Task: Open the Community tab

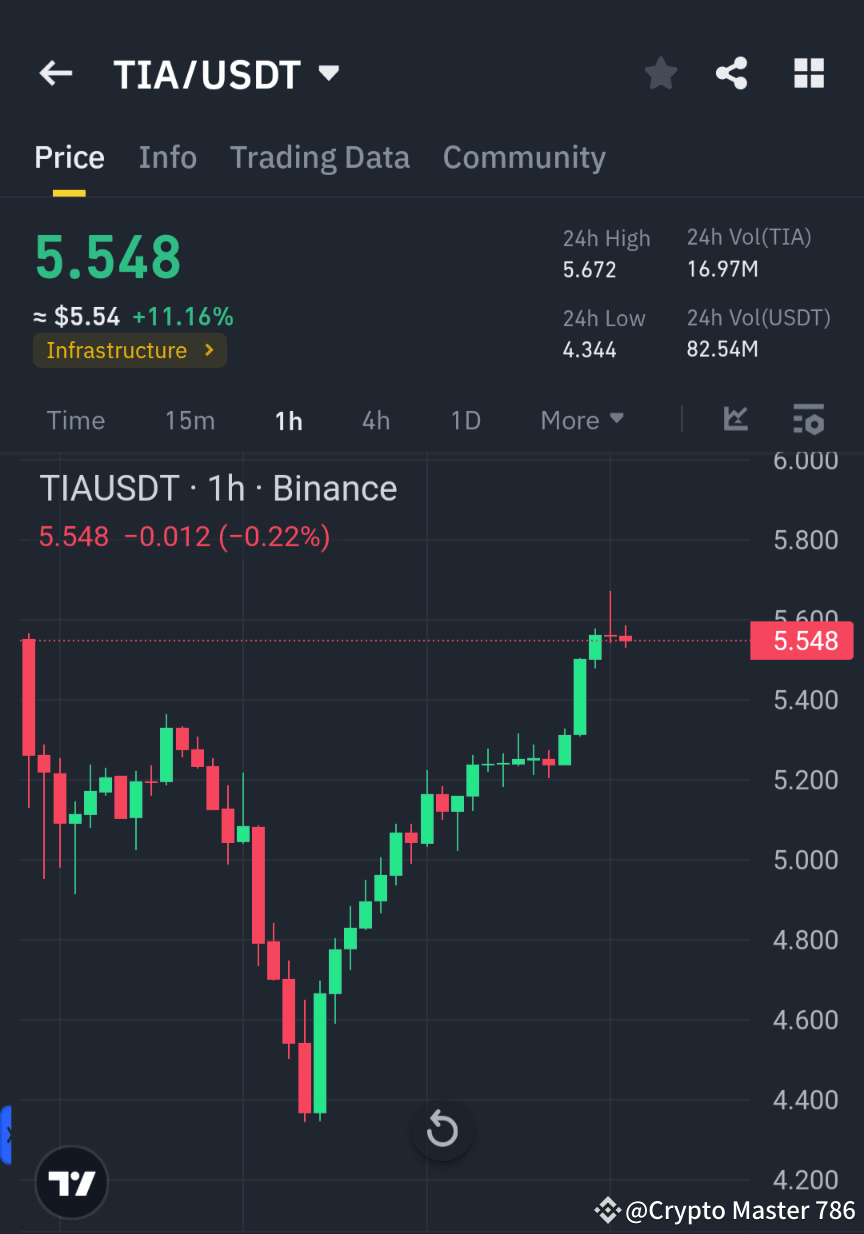Action: point(524,157)
